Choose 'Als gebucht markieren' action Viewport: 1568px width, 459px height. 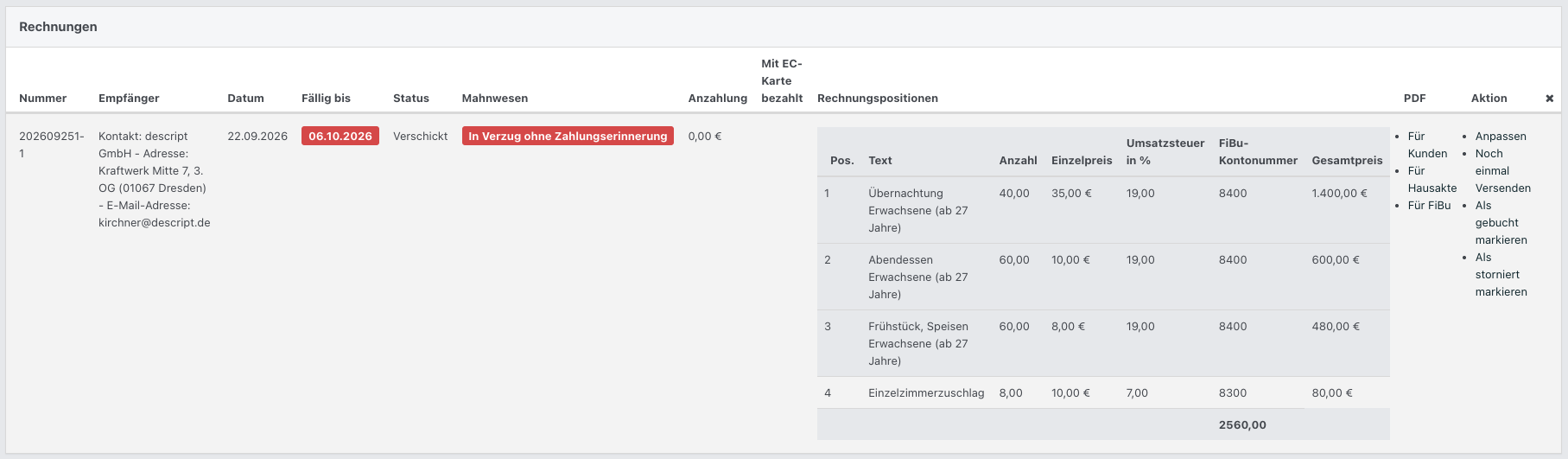point(1501,223)
